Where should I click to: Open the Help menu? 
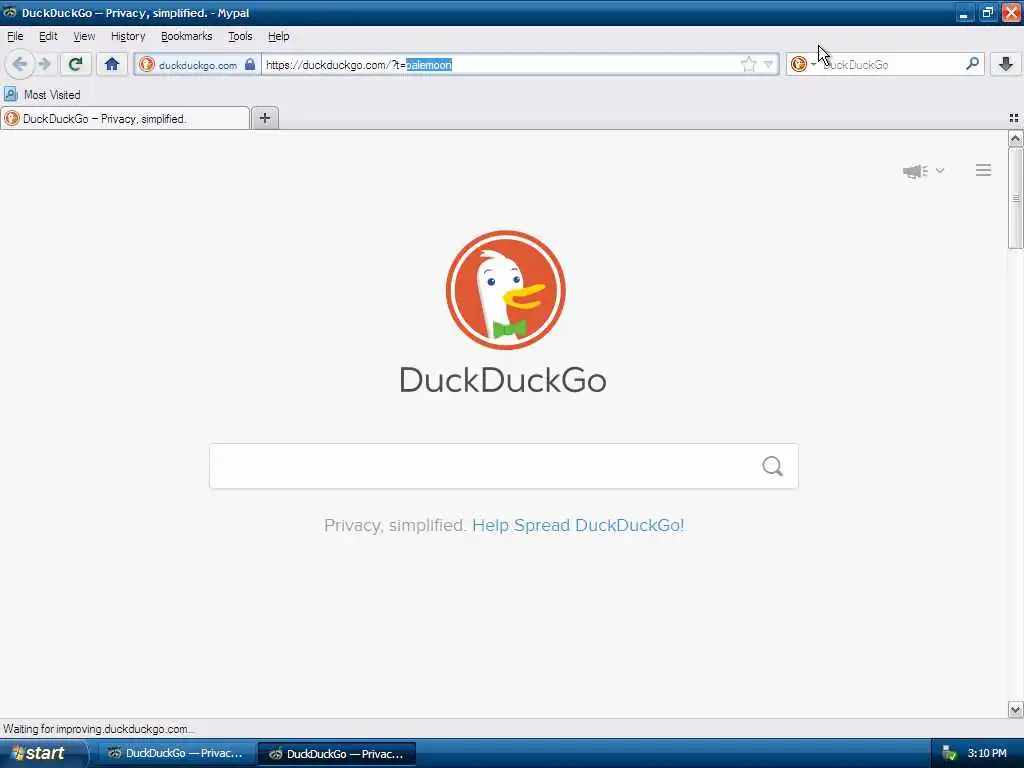pos(279,36)
